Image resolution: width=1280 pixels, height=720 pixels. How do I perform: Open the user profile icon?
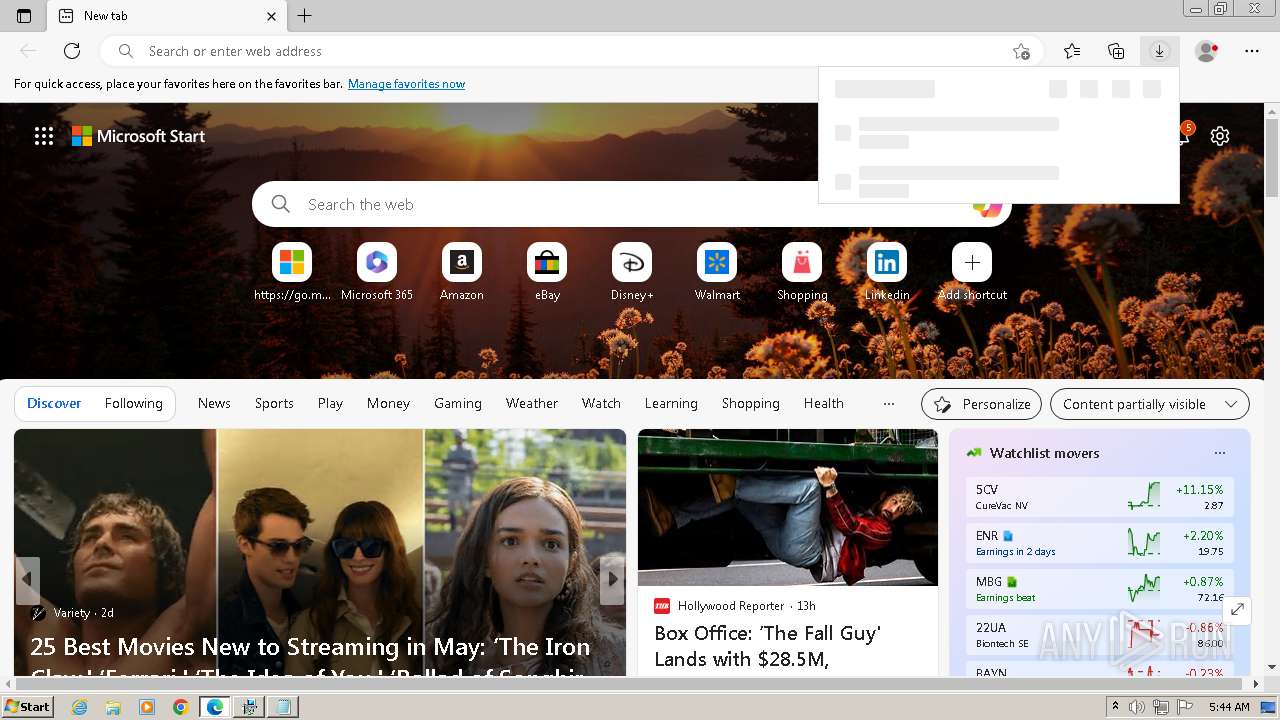click(x=1207, y=51)
